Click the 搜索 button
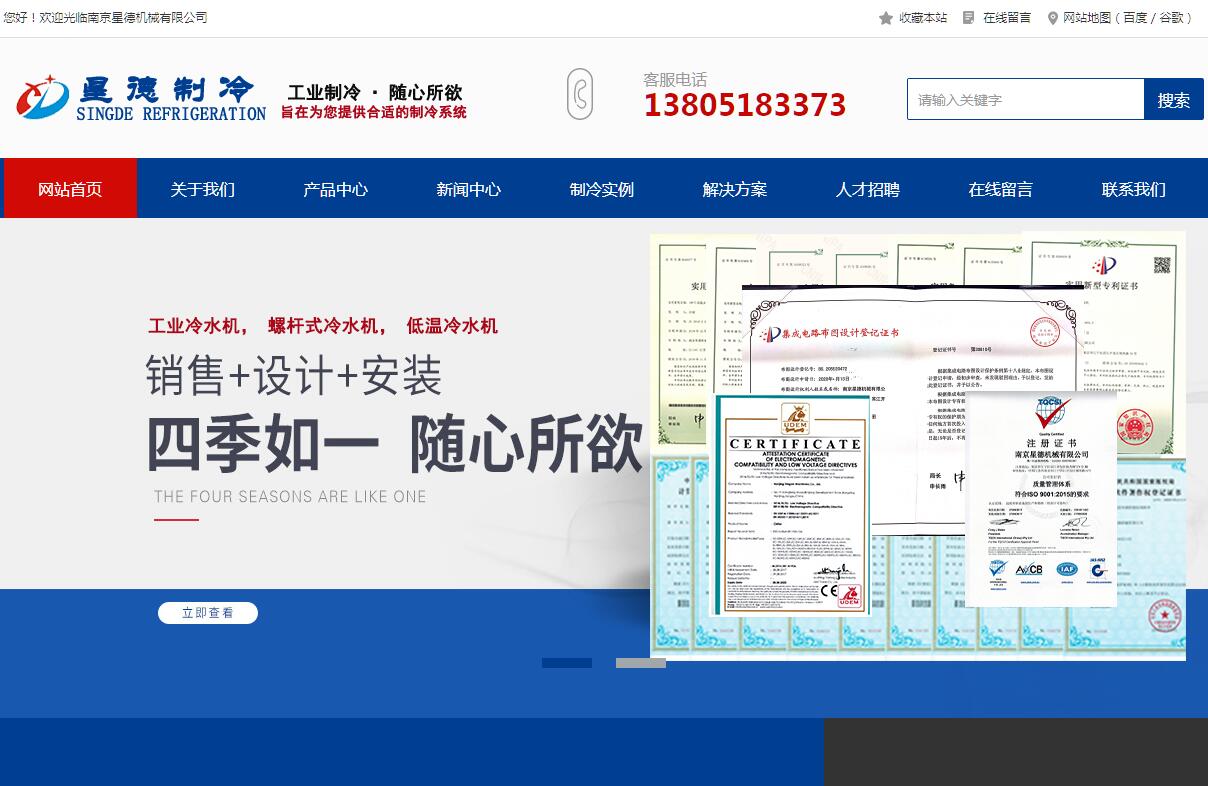 [1174, 99]
